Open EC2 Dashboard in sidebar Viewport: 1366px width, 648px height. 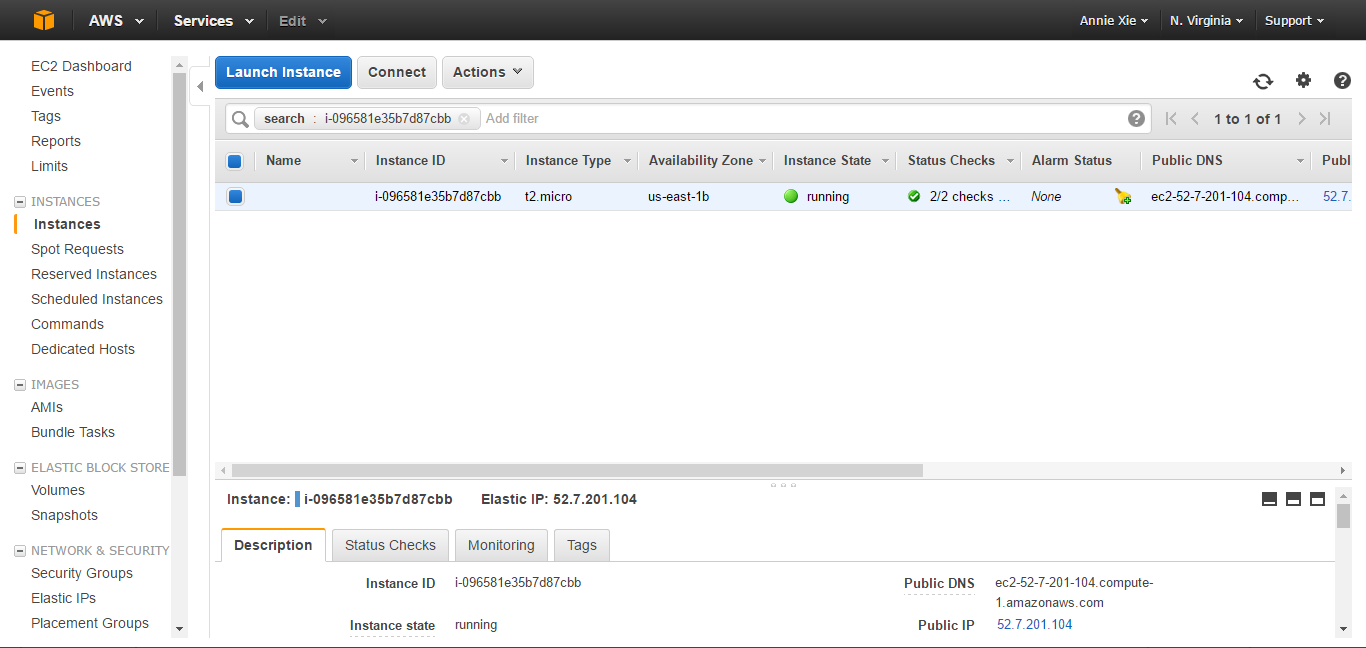tap(81, 66)
